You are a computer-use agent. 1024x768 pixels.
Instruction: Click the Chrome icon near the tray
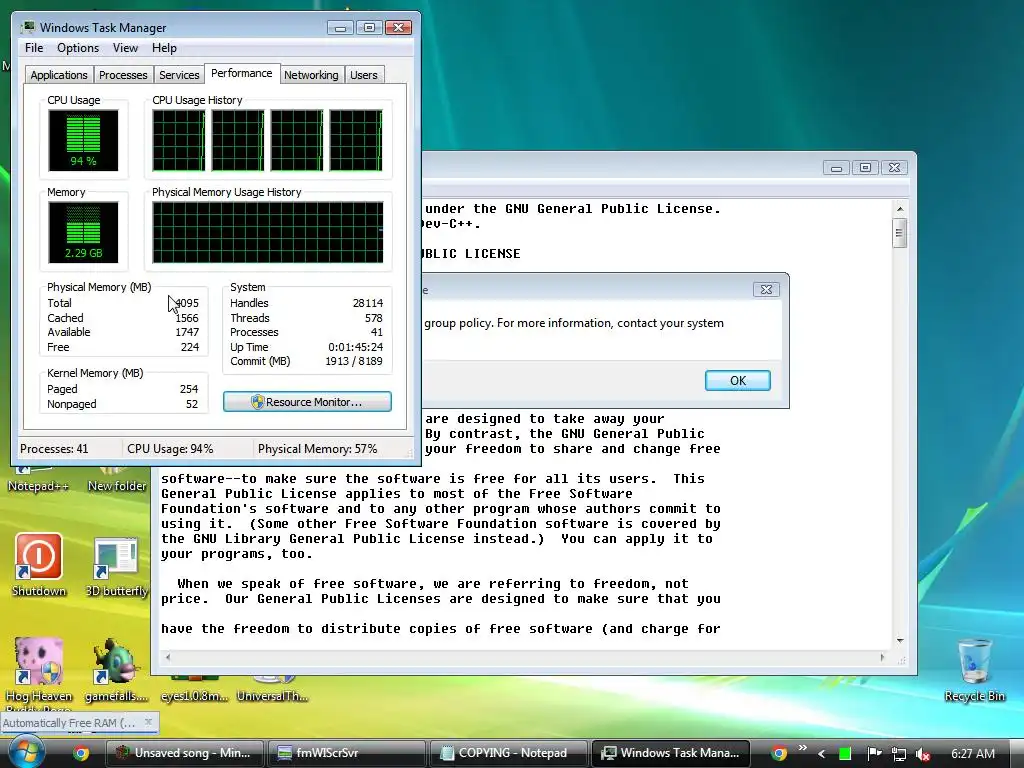pos(778,753)
